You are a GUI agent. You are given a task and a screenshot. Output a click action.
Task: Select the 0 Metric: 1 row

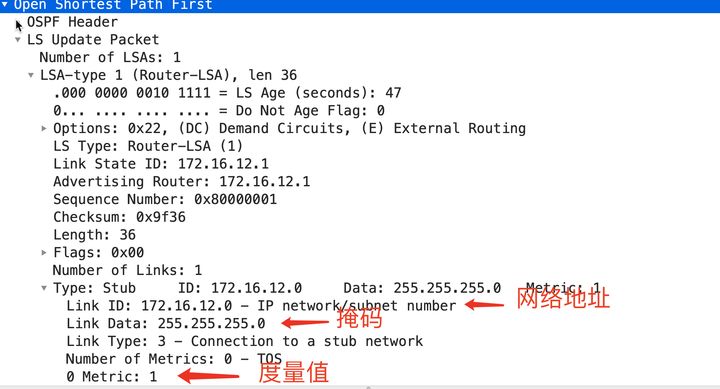pos(112,377)
